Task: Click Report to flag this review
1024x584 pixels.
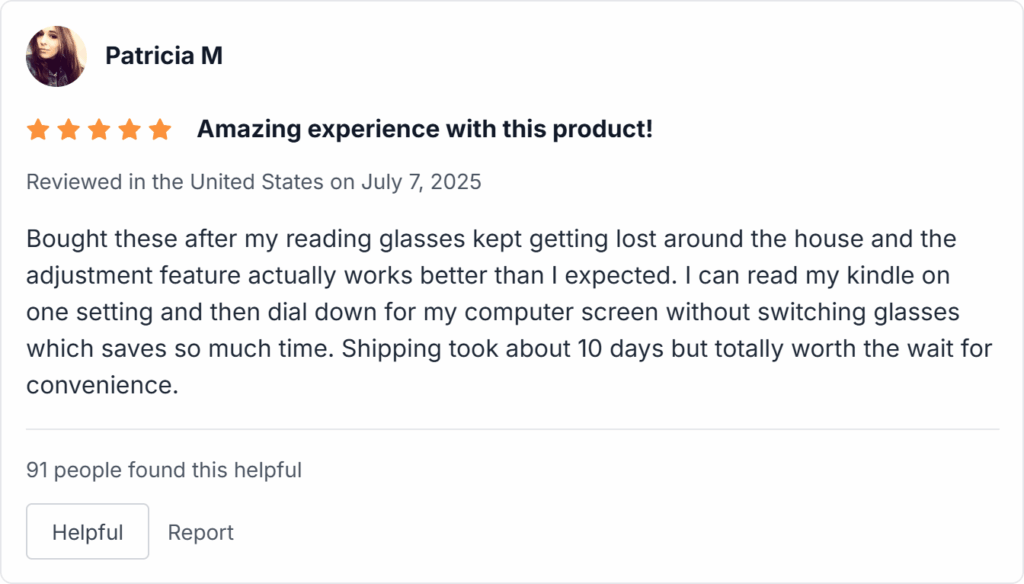Action: pyautogui.click(x=200, y=531)
